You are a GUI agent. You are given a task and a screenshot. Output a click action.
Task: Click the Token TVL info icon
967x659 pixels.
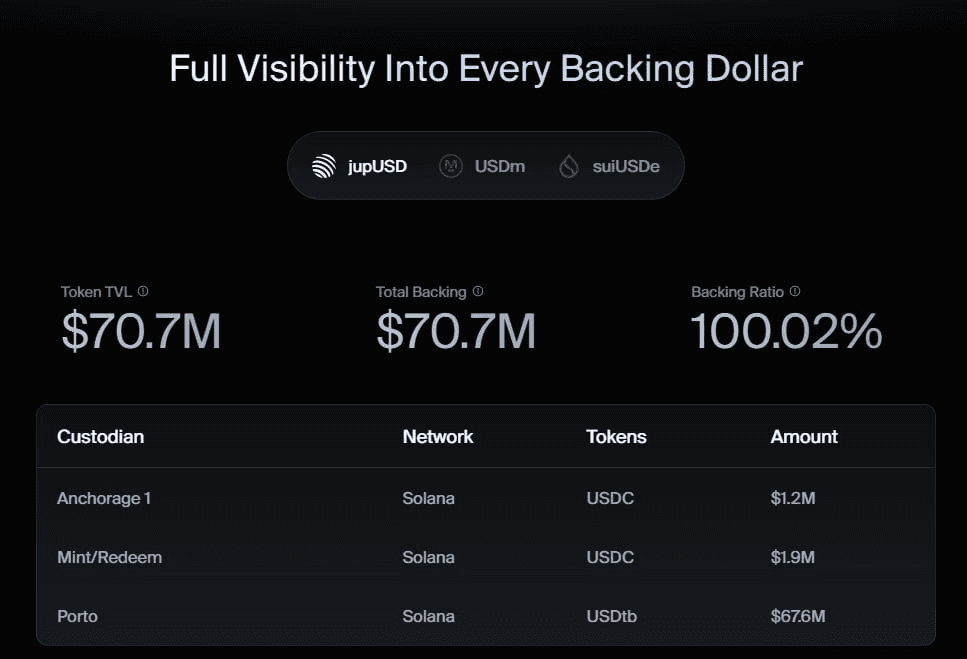pos(143,292)
